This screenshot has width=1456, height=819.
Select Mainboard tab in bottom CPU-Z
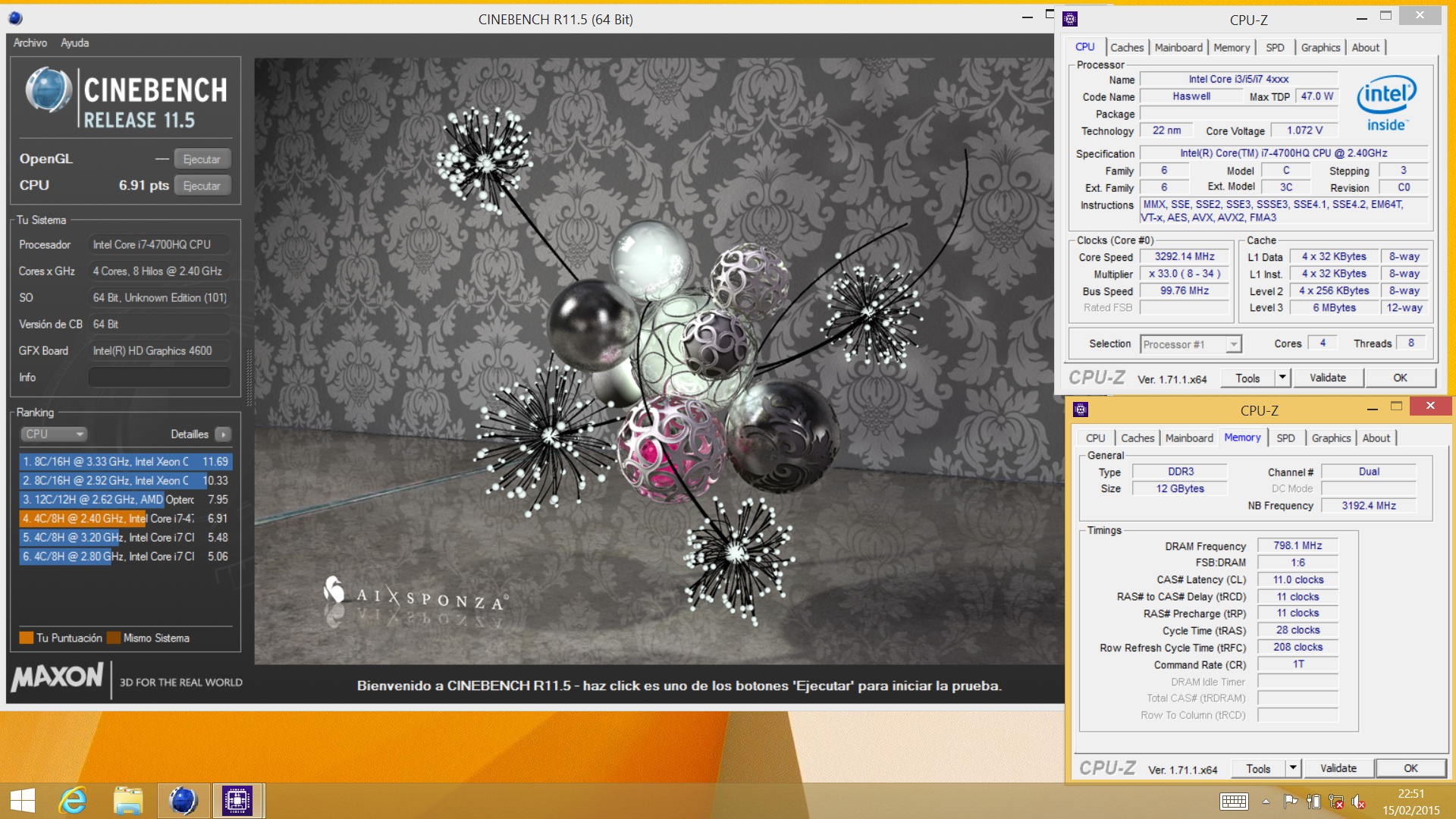[x=1189, y=438]
